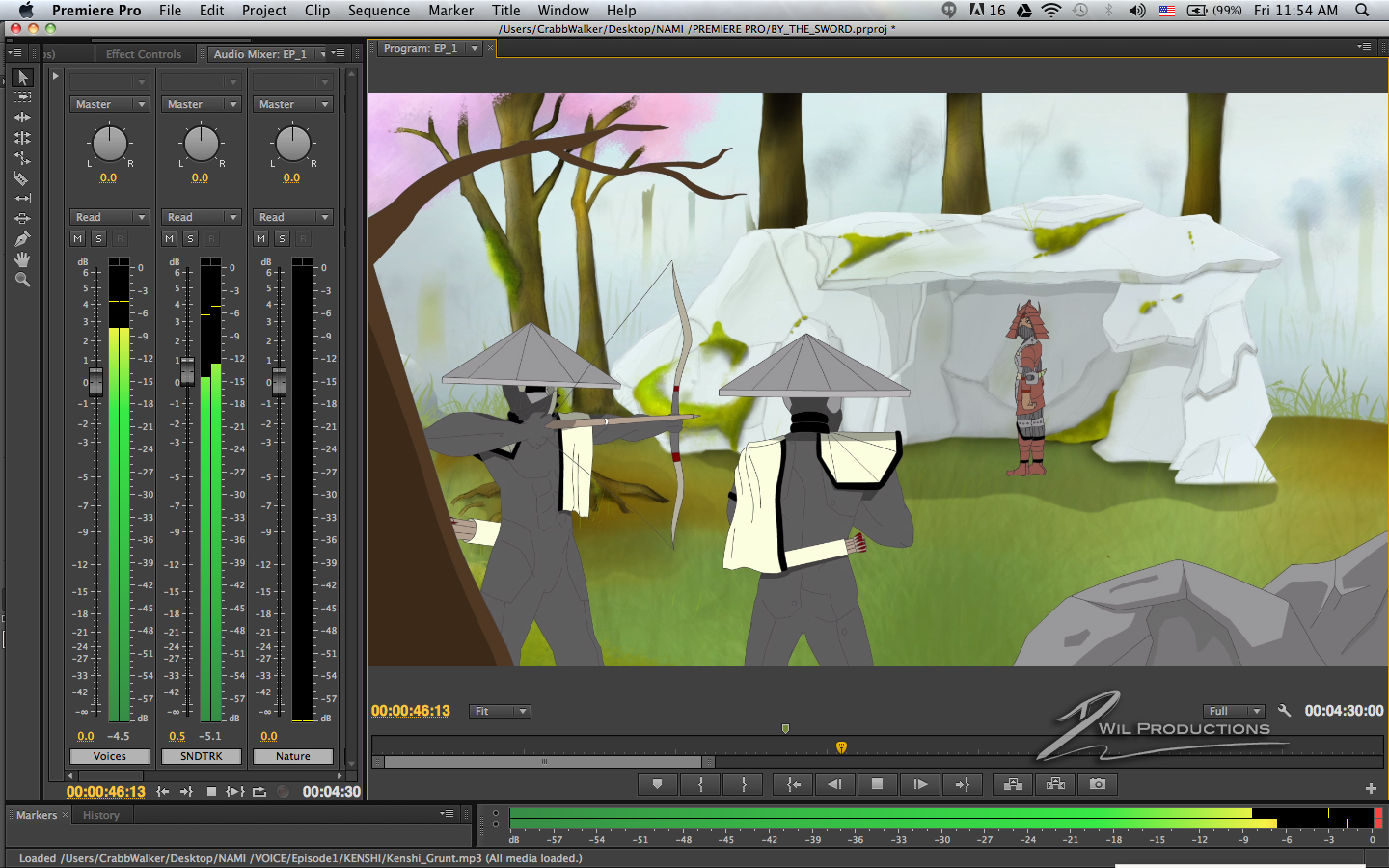Open Program monitor settings wrench
1389x868 pixels.
pos(1284,711)
